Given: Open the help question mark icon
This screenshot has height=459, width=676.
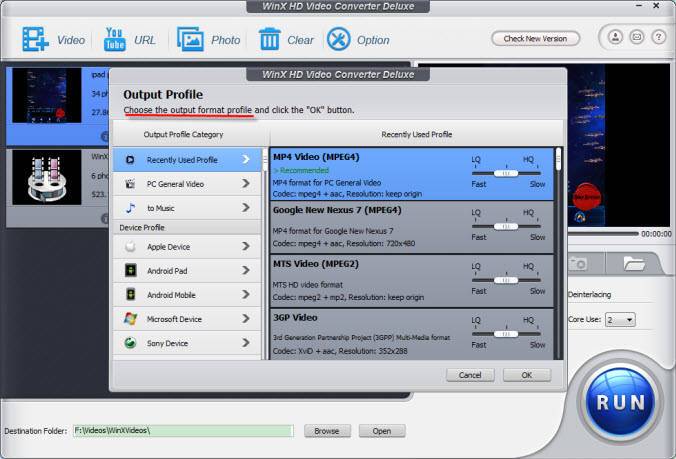Looking at the screenshot, I should [x=658, y=37].
